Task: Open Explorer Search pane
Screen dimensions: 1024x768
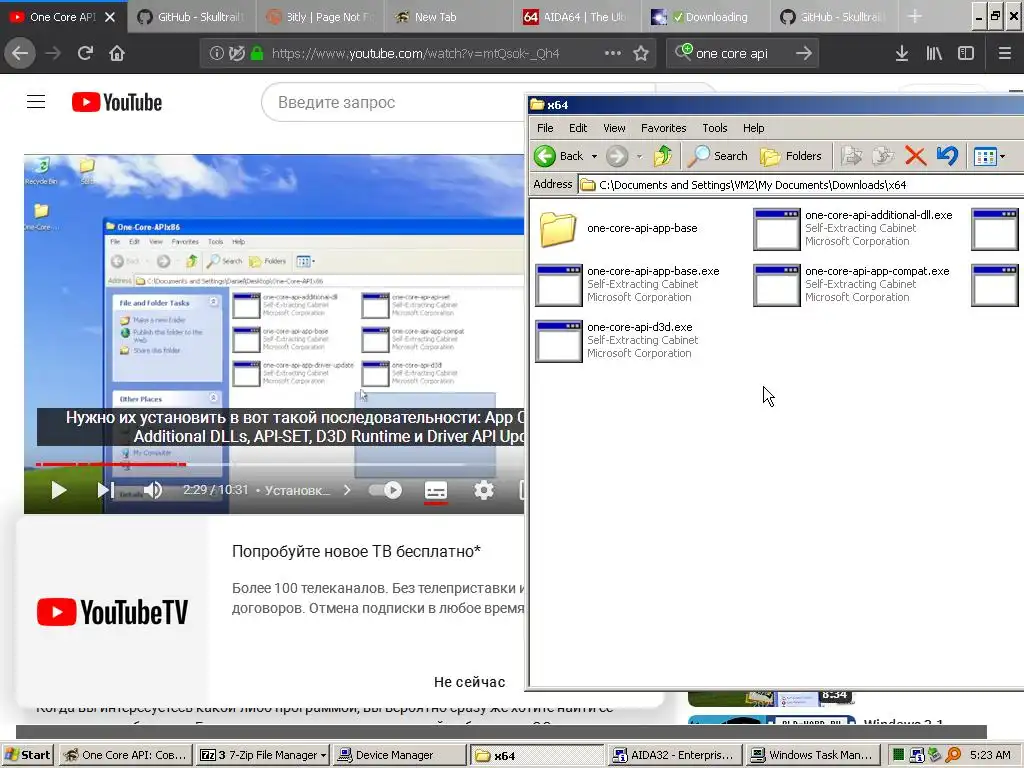Action: [x=717, y=156]
